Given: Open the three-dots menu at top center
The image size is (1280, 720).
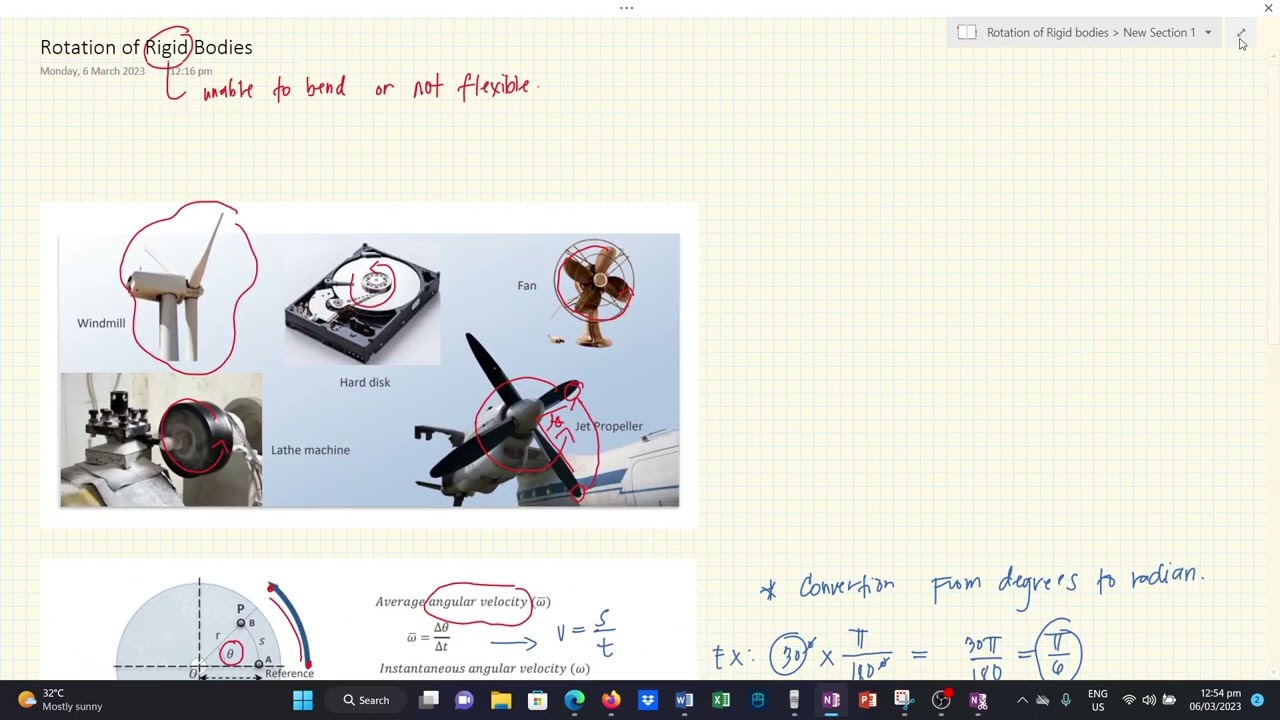Looking at the screenshot, I should pyautogui.click(x=627, y=8).
